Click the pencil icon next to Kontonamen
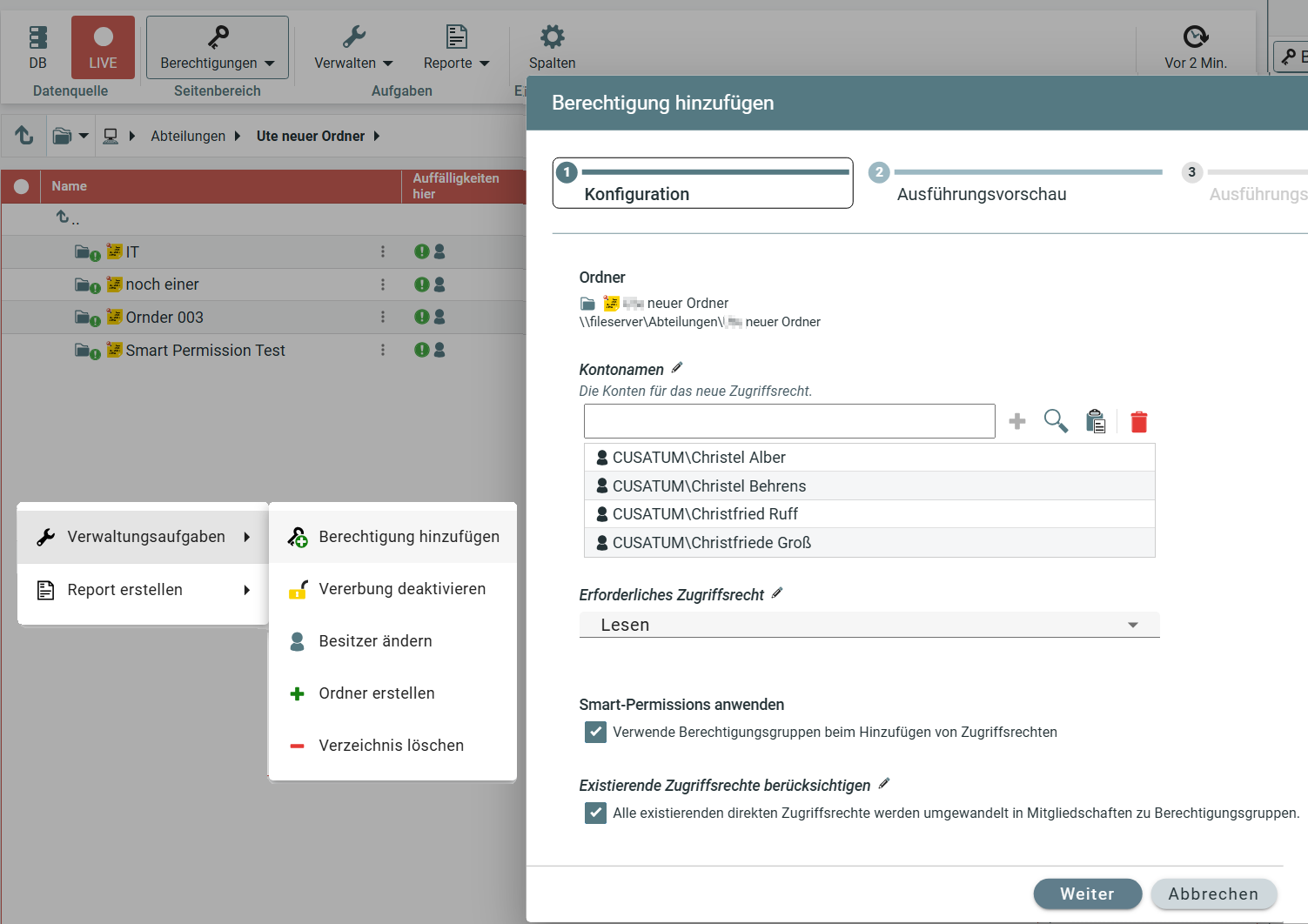 [677, 368]
